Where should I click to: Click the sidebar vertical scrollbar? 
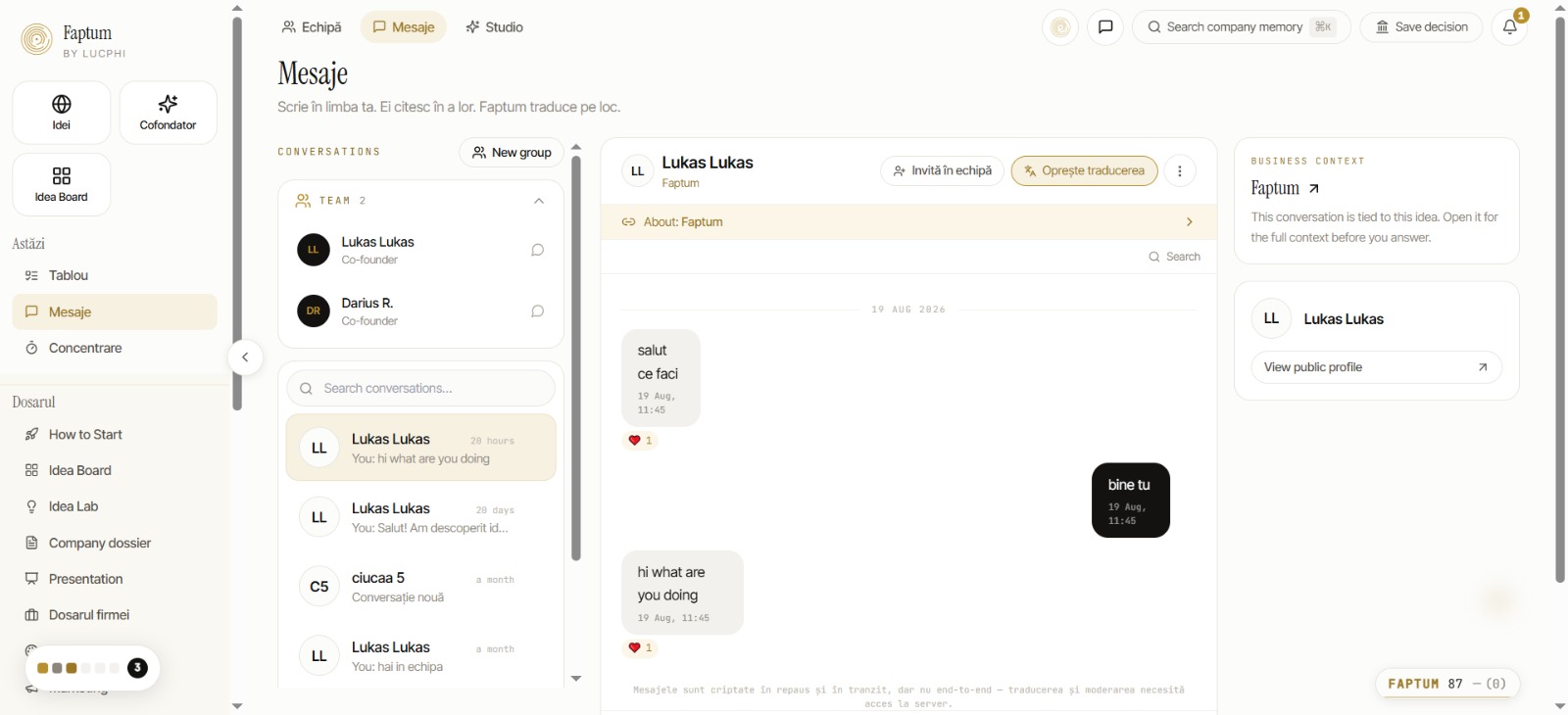pos(237,214)
